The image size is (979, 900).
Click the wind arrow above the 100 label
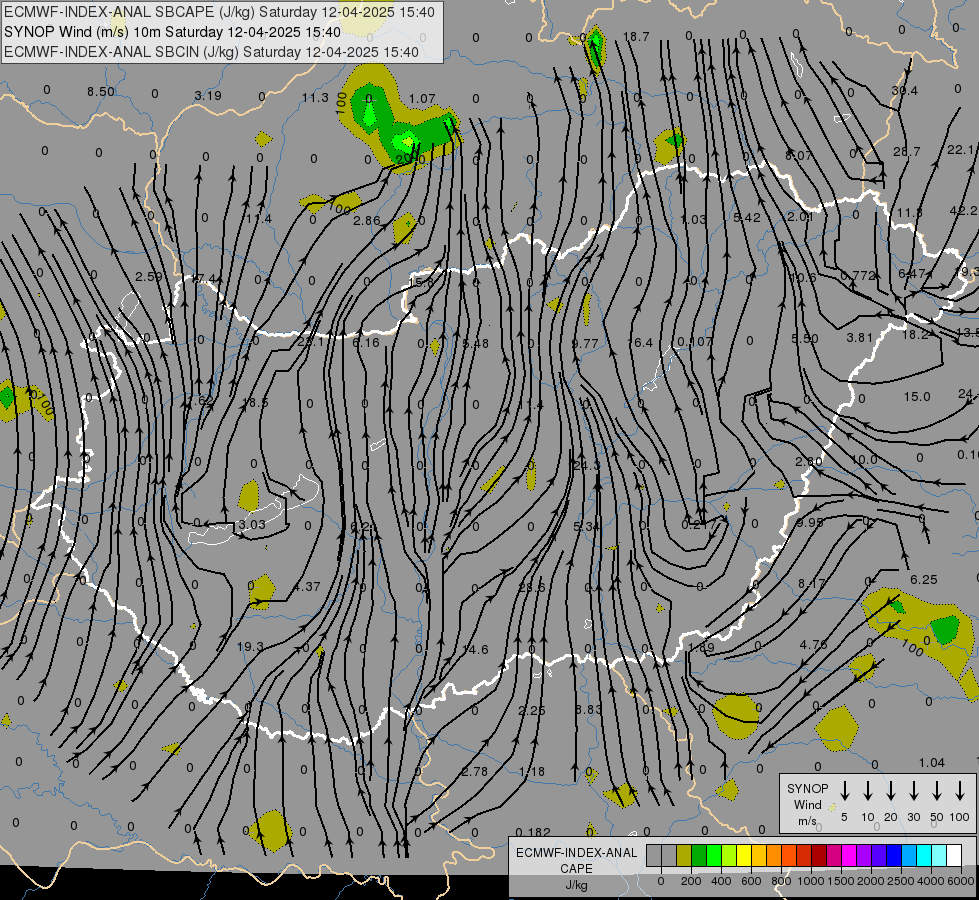960,791
